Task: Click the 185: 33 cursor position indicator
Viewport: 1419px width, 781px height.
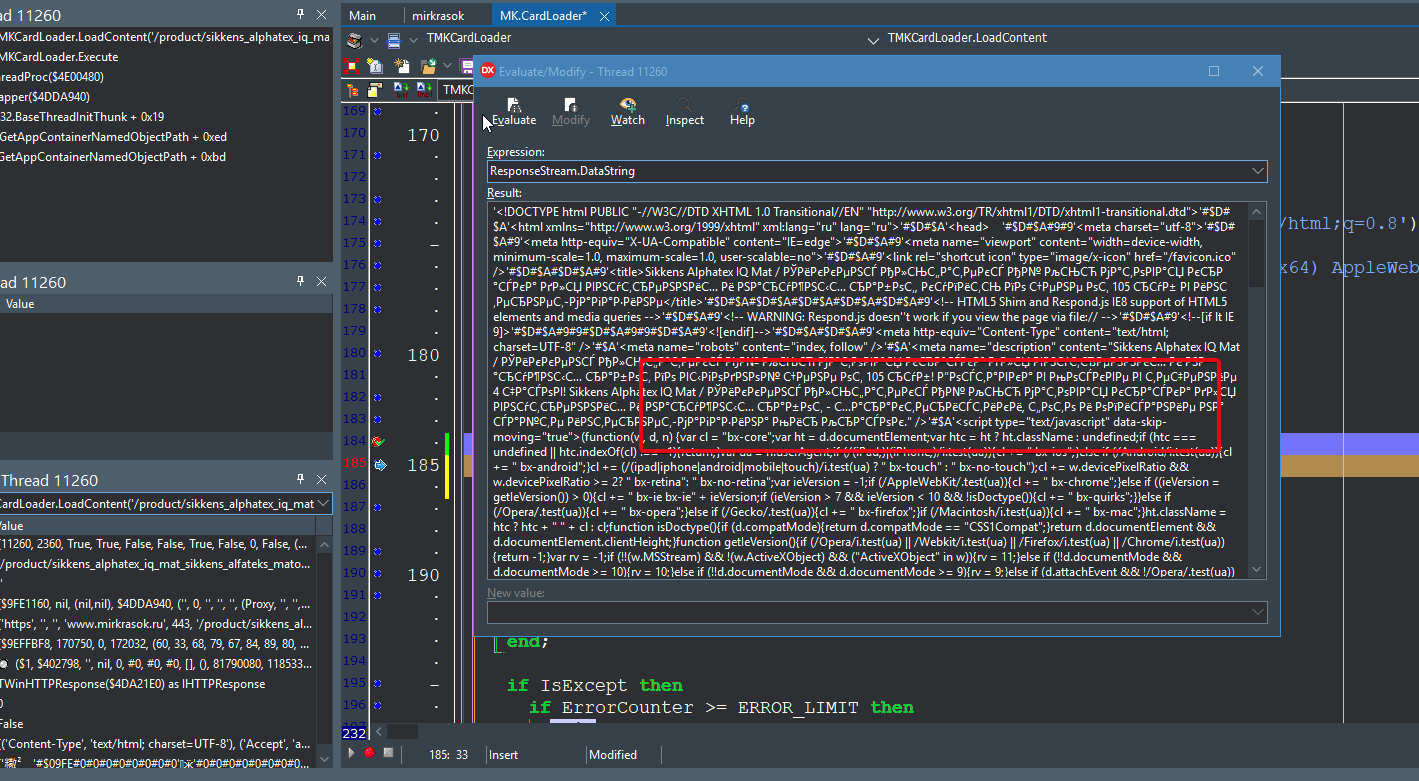Action: tap(449, 755)
